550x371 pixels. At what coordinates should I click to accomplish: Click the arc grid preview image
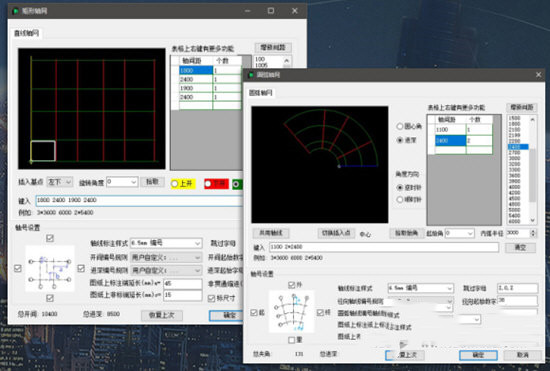(320, 164)
